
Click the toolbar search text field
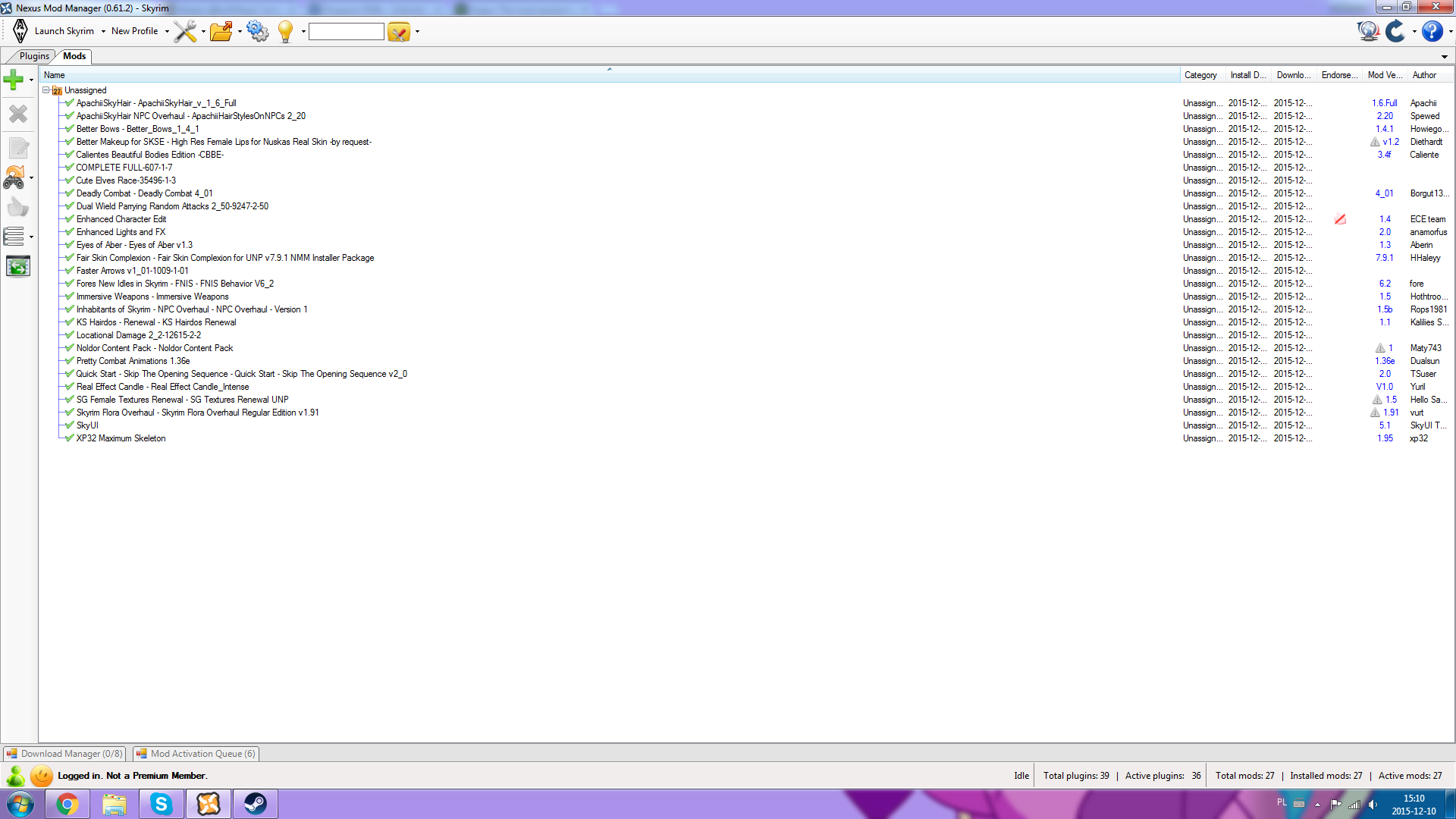347,31
